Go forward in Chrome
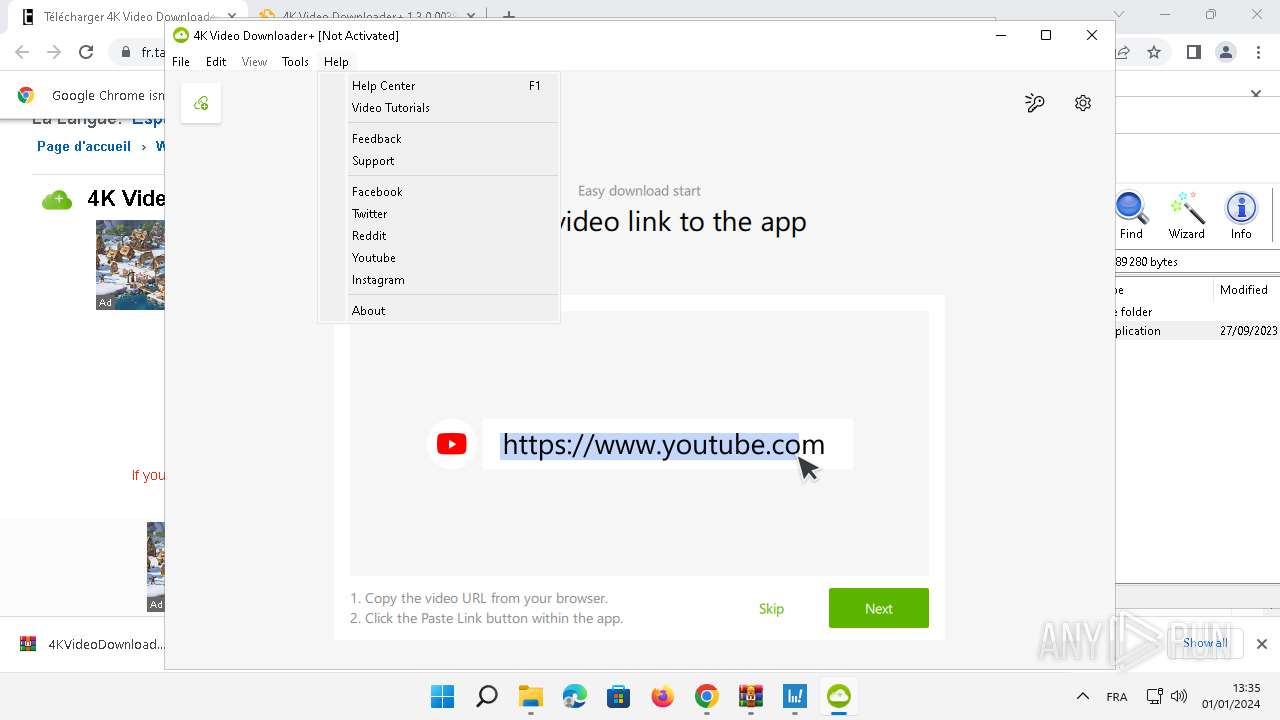Viewport: 1280px width, 720px height. (54, 52)
